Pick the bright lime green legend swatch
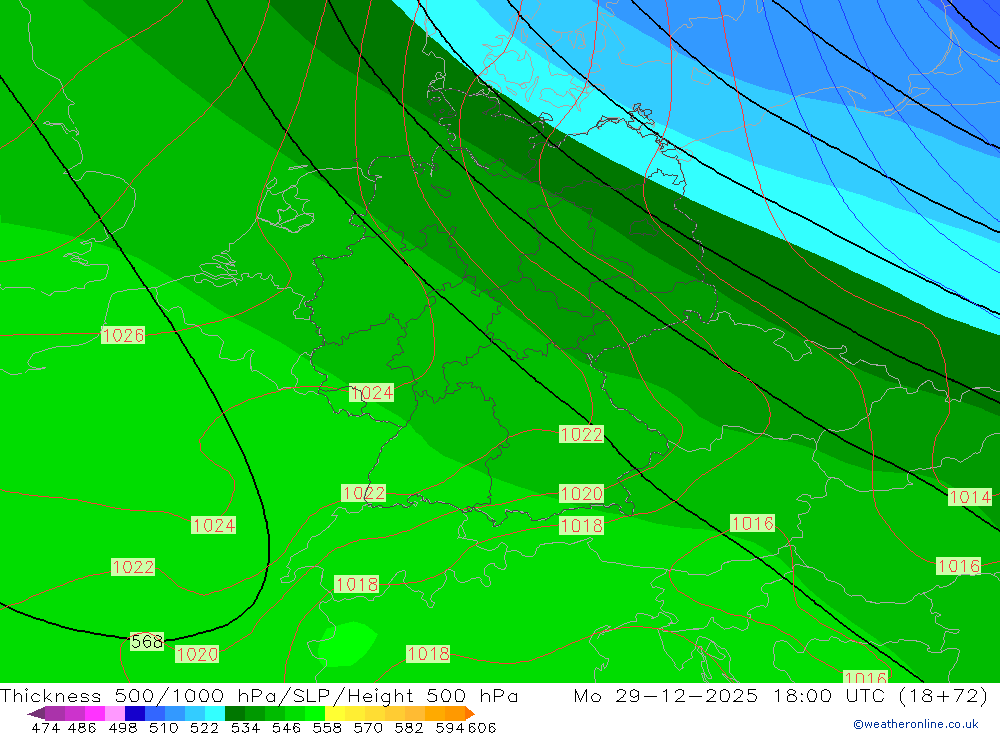1000x733 pixels. (315, 713)
